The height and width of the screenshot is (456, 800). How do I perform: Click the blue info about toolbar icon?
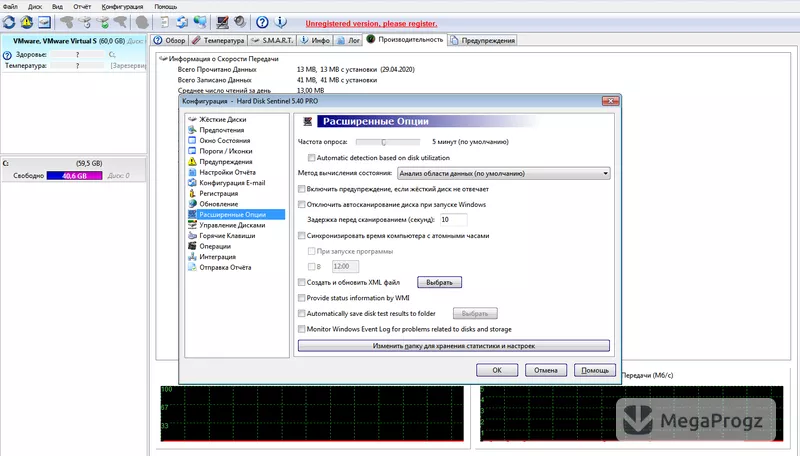pos(281,22)
